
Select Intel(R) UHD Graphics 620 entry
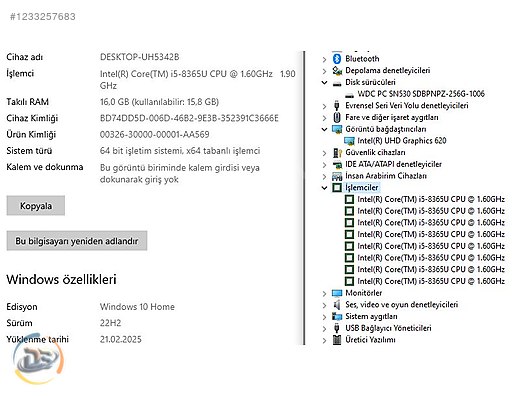(402, 141)
